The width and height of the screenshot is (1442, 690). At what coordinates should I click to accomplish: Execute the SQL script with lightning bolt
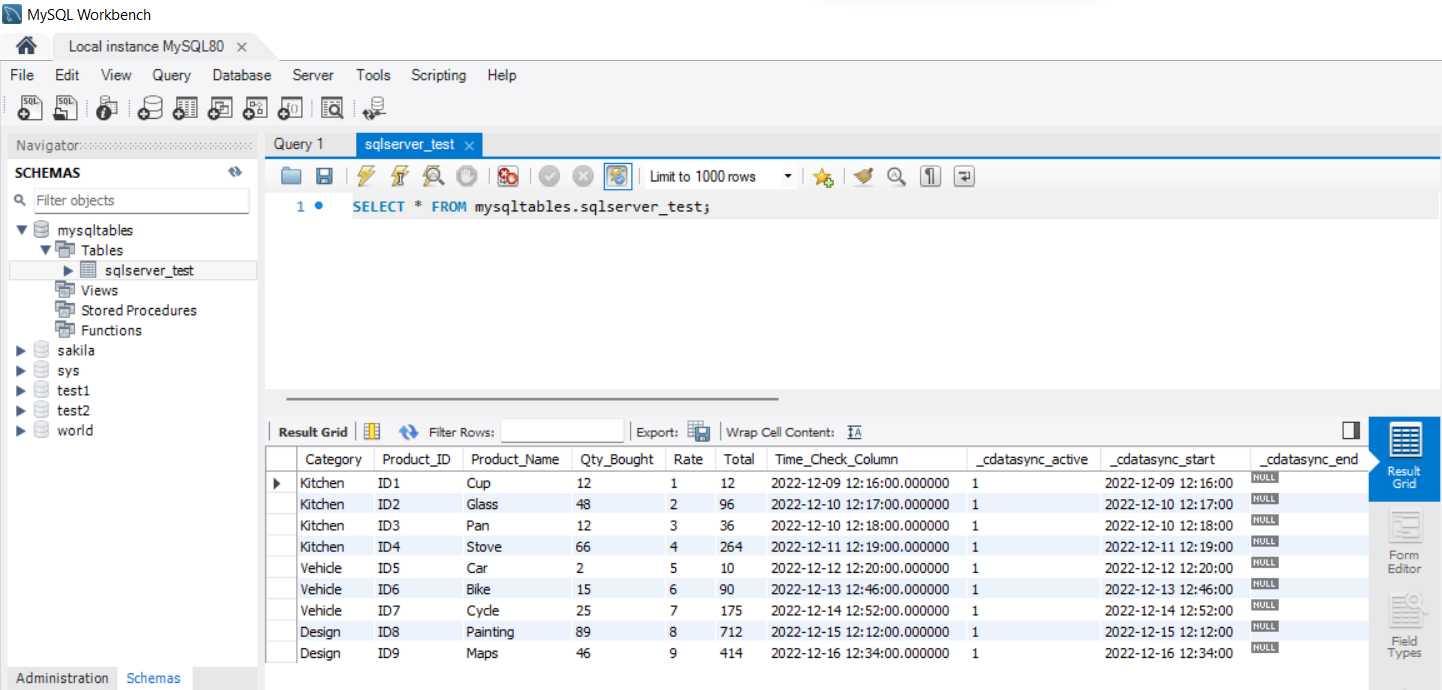click(x=366, y=177)
